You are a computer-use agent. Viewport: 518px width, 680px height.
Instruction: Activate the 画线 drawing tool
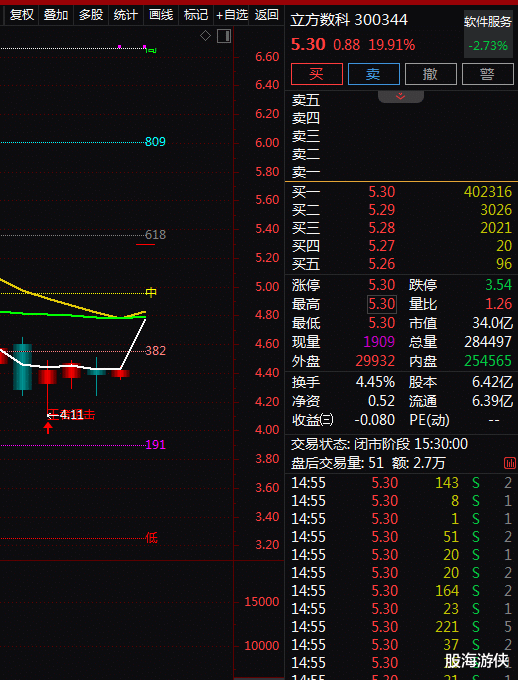pyautogui.click(x=161, y=15)
